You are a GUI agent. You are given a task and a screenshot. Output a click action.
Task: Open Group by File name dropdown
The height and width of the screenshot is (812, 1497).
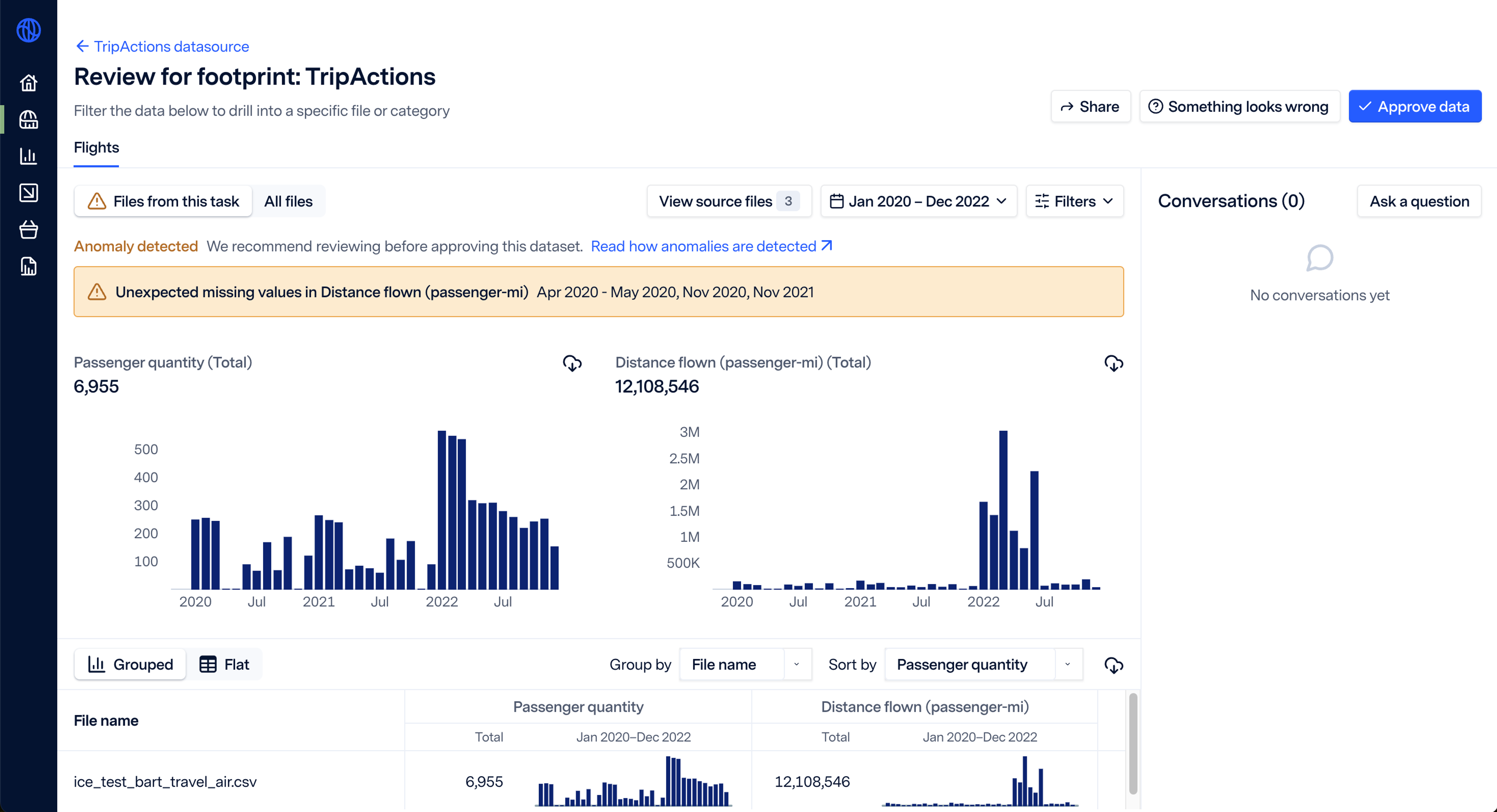(x=745, y=664)
